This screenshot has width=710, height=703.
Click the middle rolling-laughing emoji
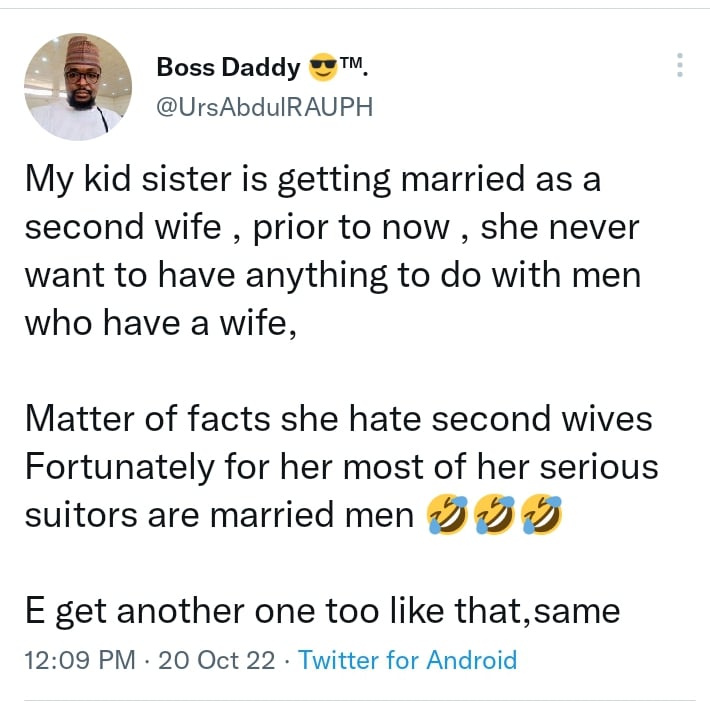pos(494,515)
